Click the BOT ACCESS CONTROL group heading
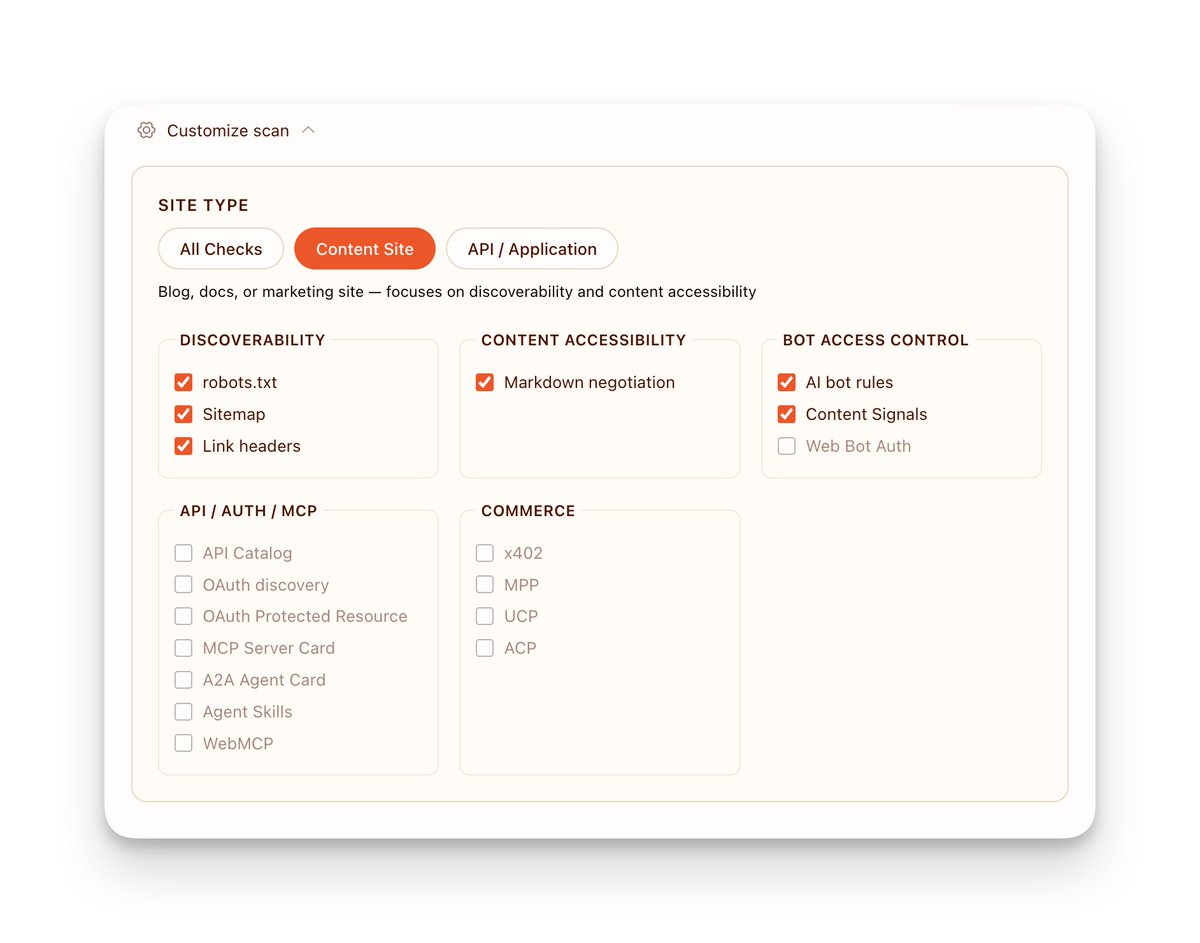This screenshot has height=943, width=1200. coord(876,340)
